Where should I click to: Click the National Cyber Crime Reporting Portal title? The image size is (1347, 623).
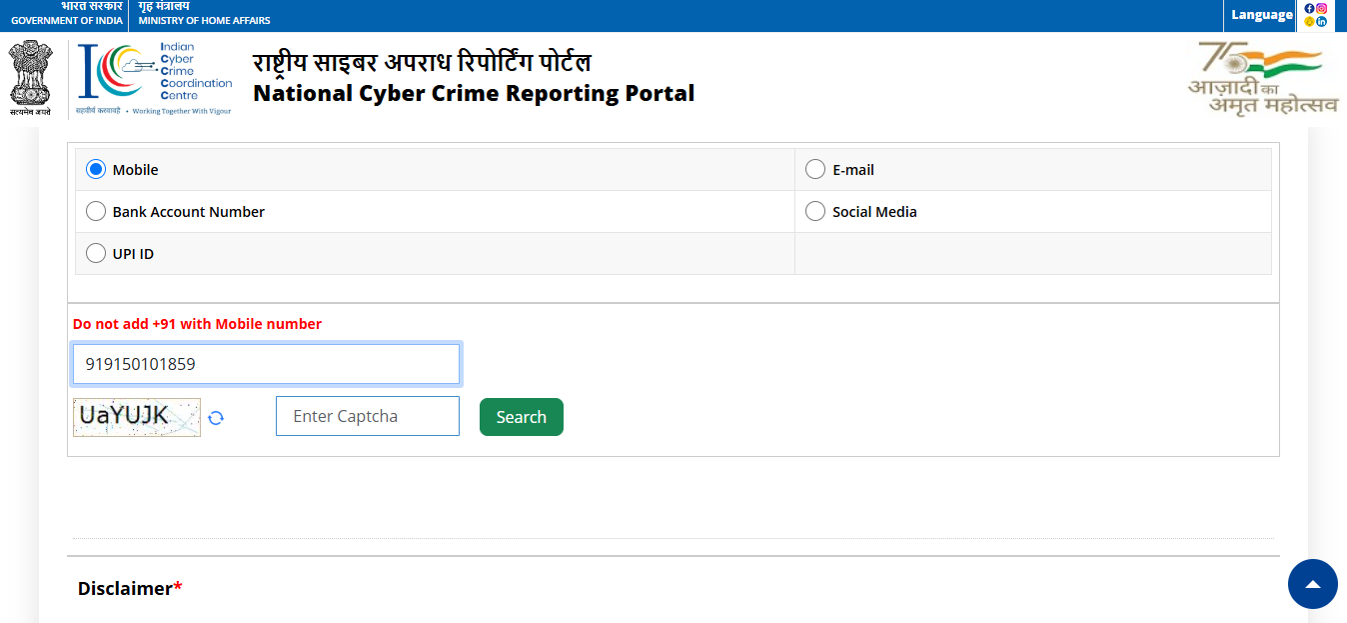(474, 93)
